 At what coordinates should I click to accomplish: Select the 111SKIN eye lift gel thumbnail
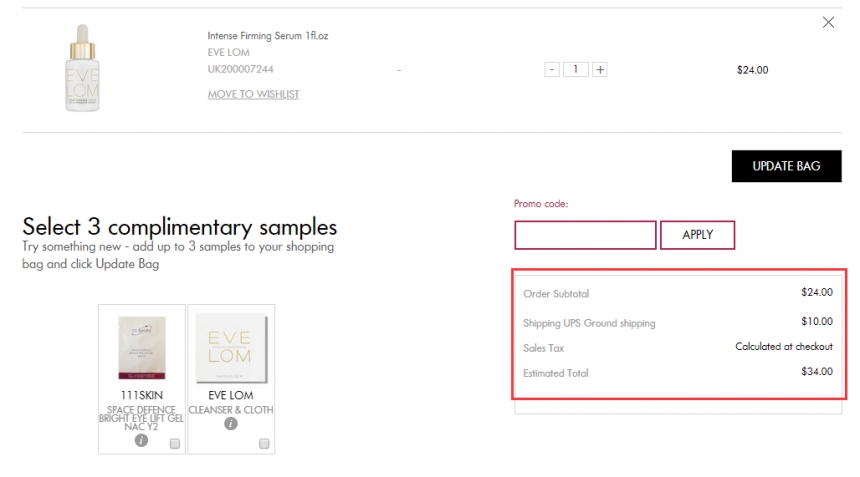(142, 348)
